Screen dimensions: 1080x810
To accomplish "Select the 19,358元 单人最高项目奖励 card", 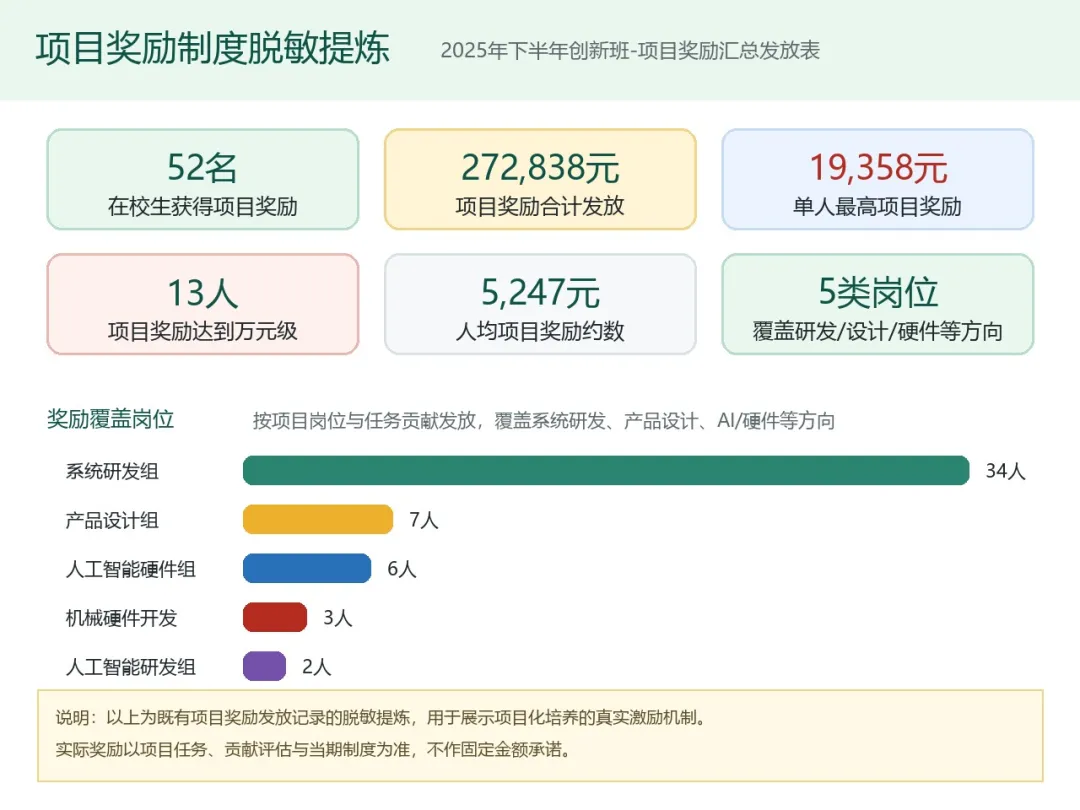I will pyautogui.click(x=878, y=179).
